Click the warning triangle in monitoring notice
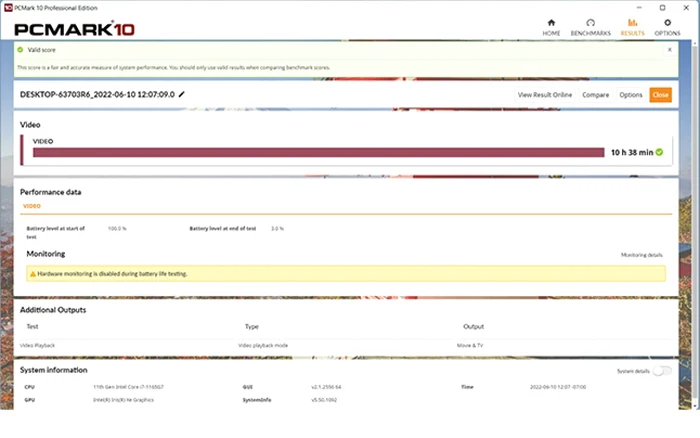 coord(33,274)
